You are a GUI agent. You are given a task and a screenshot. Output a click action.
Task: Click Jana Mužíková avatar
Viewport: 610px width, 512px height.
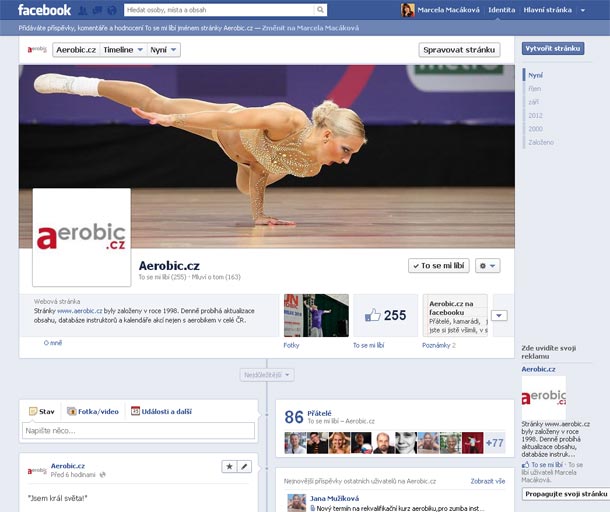tap(296, 503)
